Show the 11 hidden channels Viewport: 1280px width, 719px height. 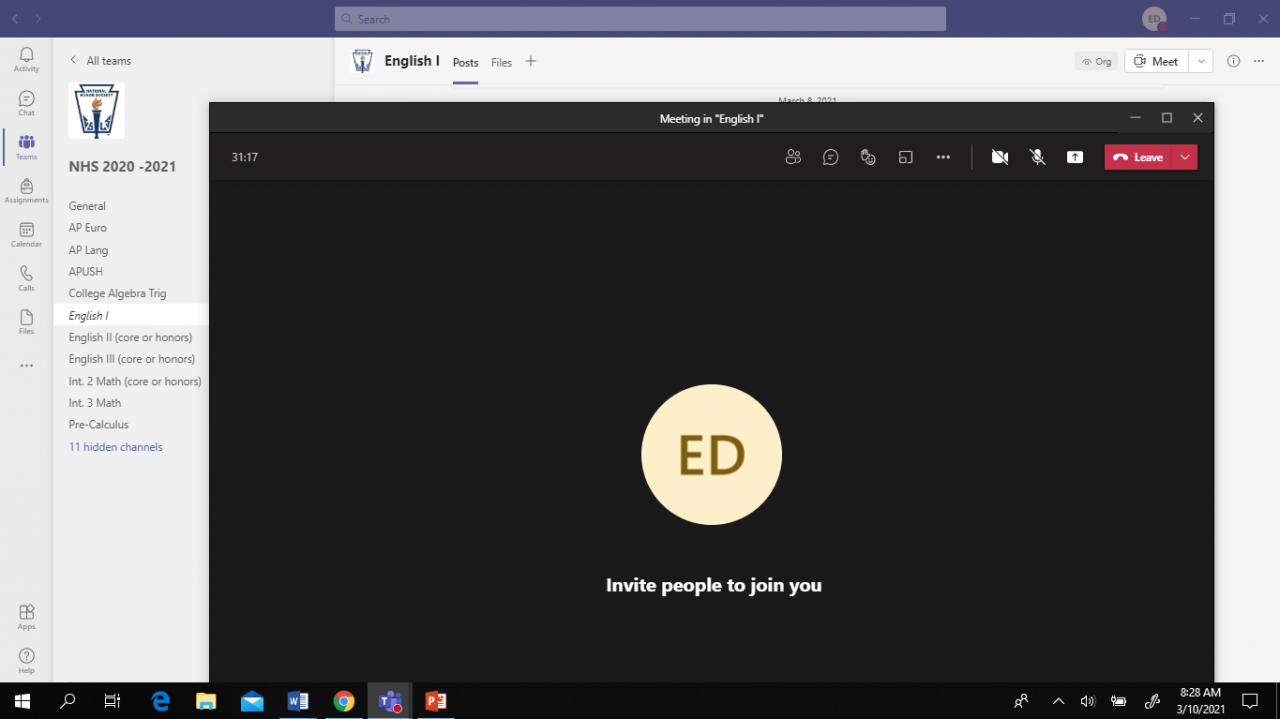(x=115, y=447)
